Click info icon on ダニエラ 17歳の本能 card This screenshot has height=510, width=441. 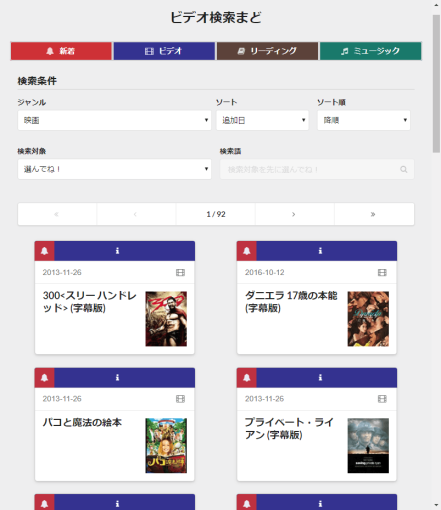coord(320,251)
